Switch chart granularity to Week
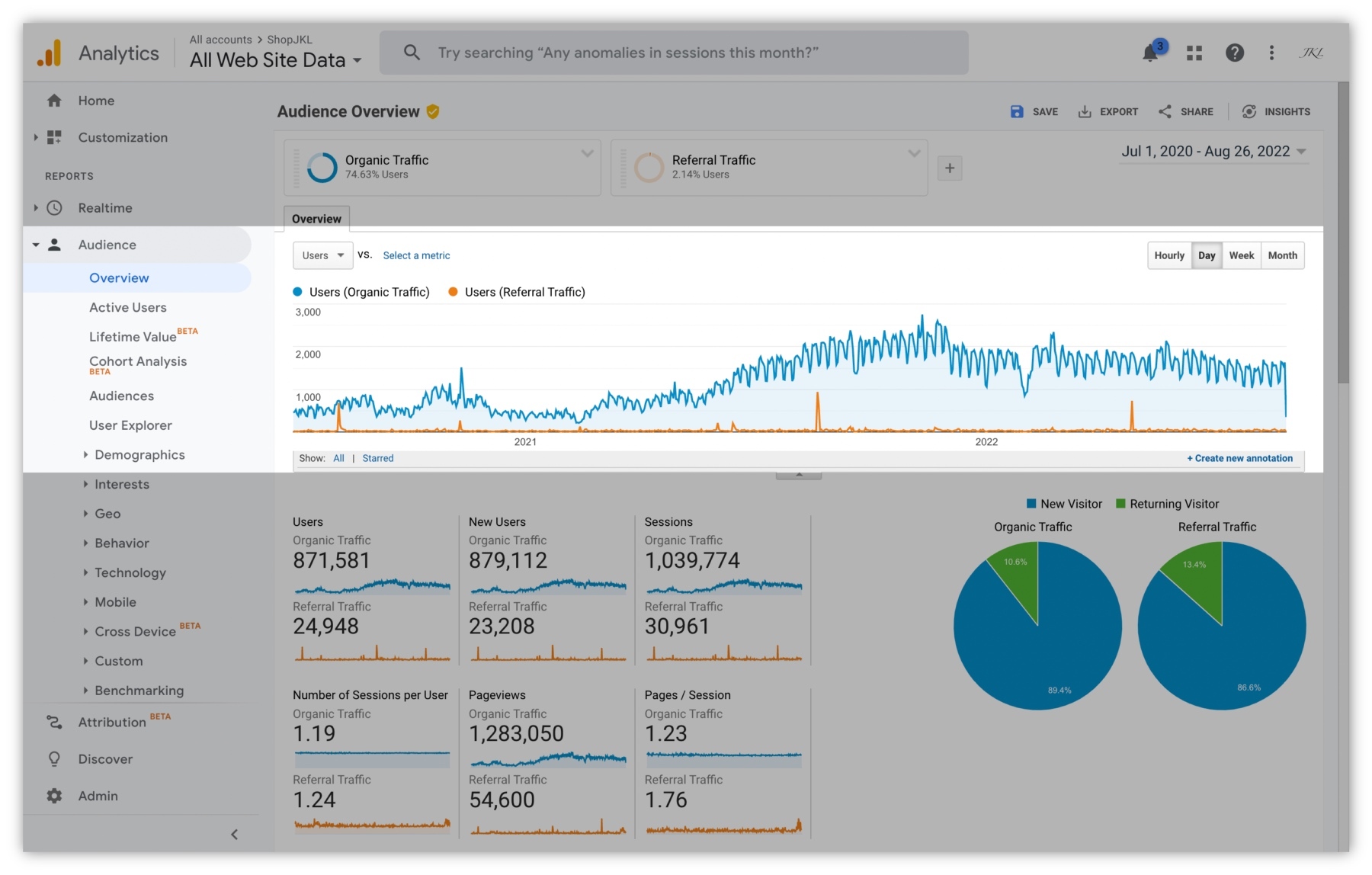The width and height of the screenshot is (1372, 875). (x=1241, y=256)
